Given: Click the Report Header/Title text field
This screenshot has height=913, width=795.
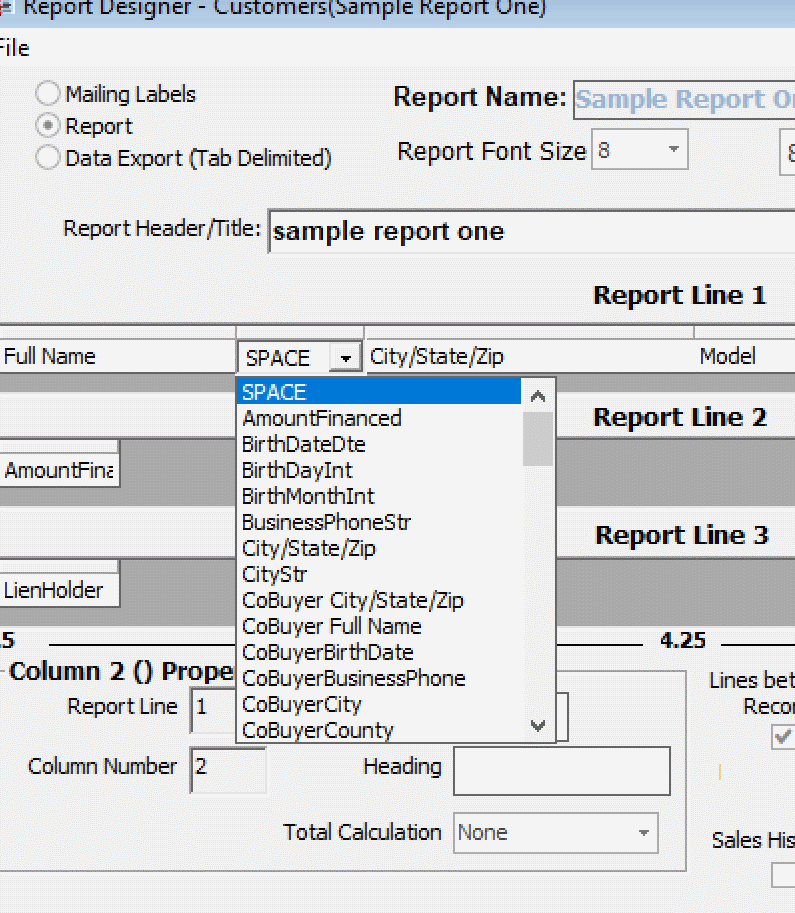Looking at the screenshot, I should pyautogui.click(x=532, y=232).
